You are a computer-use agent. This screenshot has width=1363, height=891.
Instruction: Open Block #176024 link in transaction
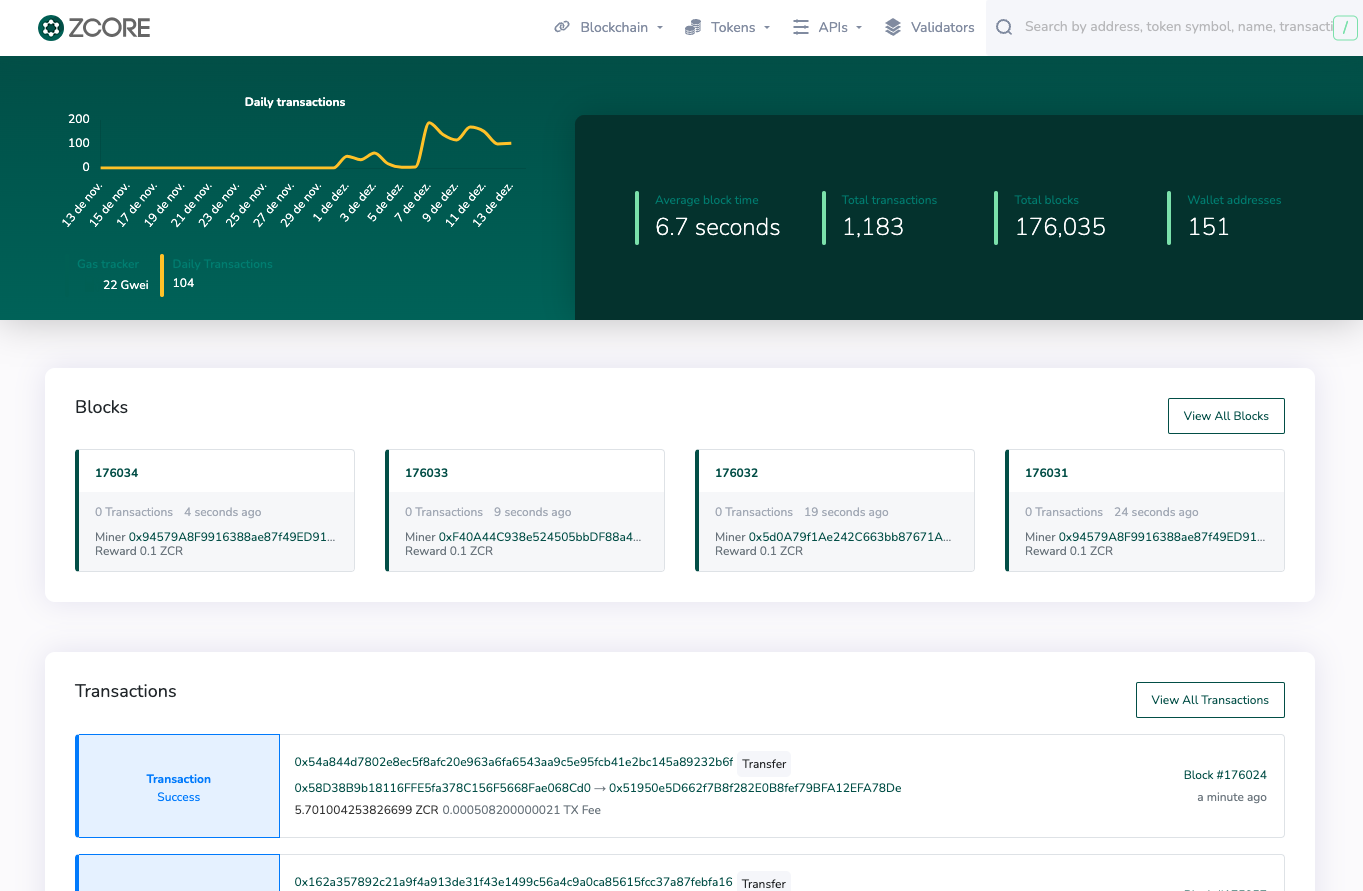[x=1224, y=775]
